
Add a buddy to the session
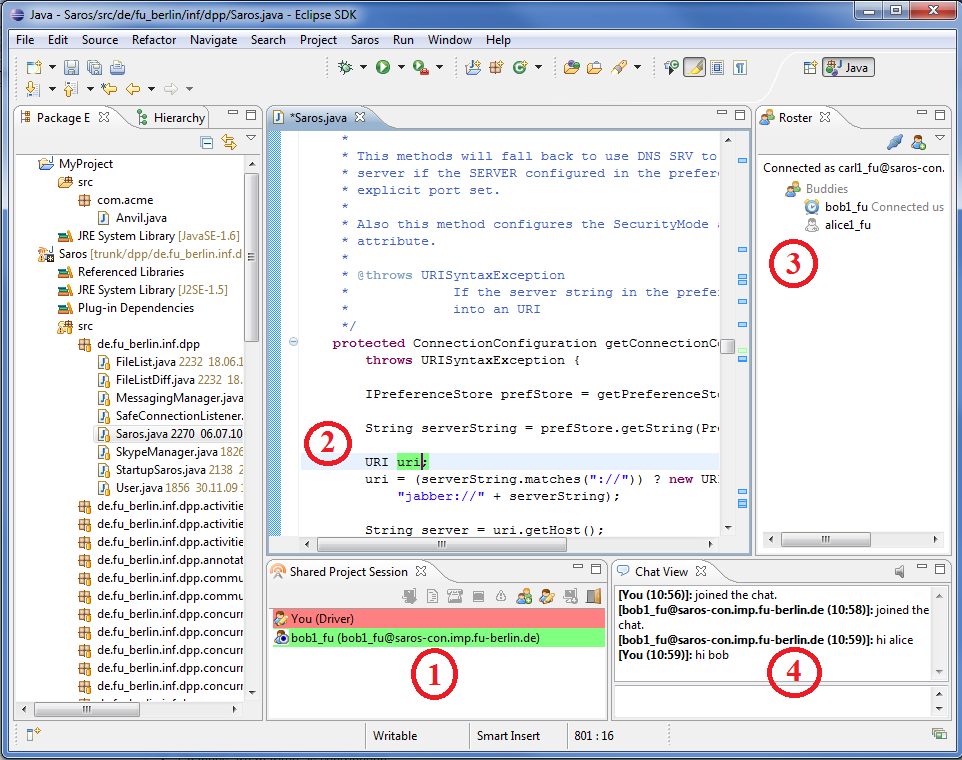523,595
